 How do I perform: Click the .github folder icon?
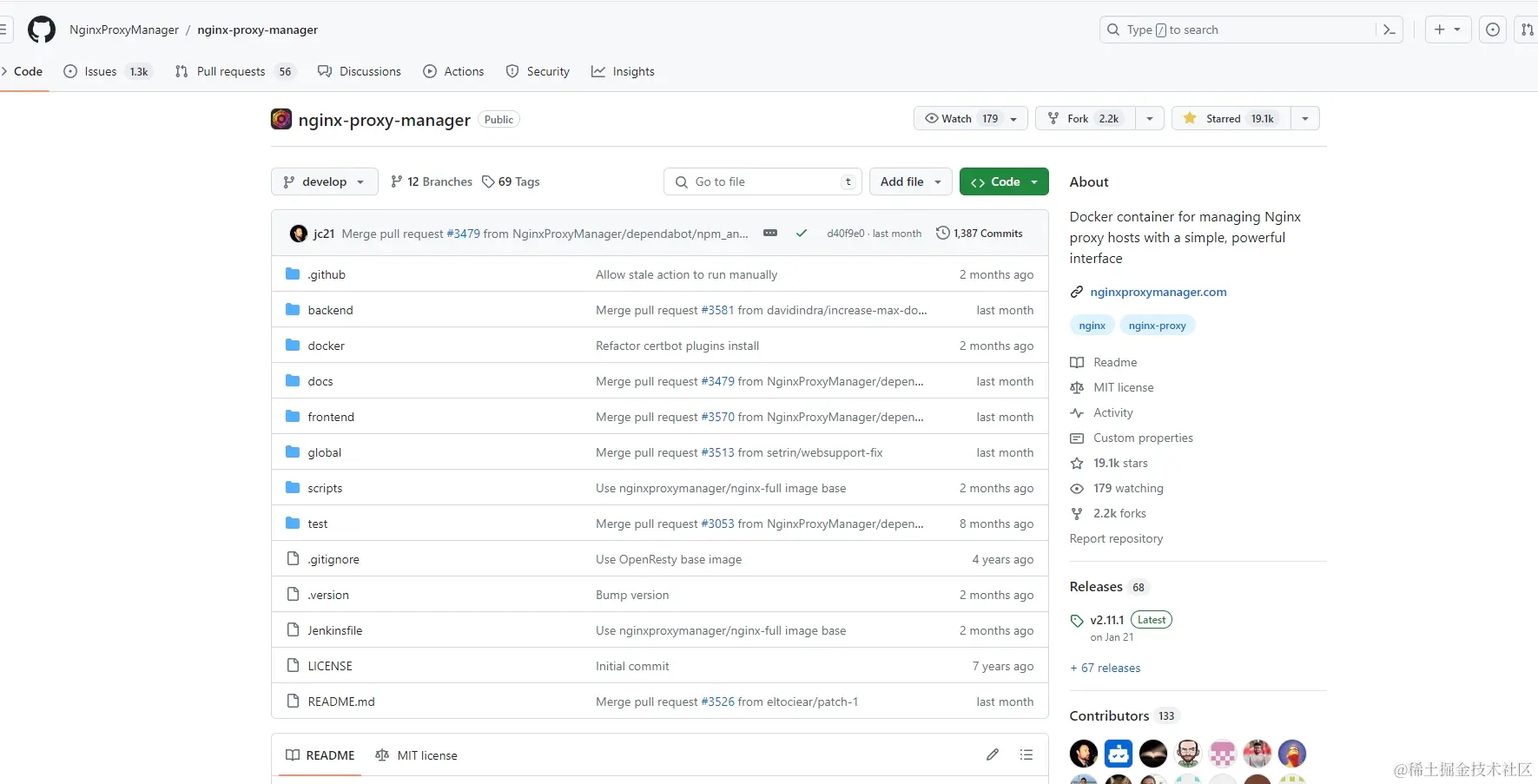(293, 274)
